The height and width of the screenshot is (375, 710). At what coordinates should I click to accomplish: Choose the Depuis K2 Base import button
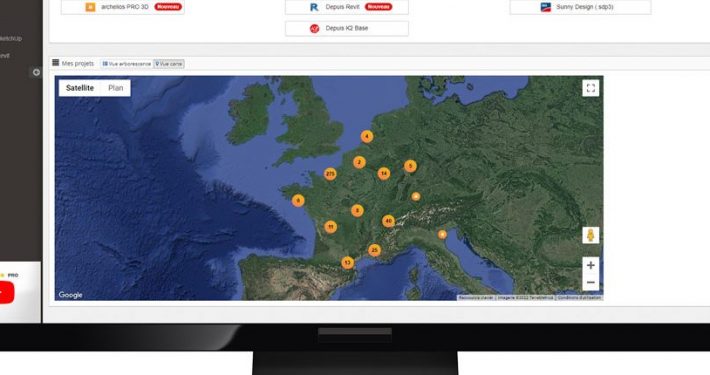tap(347, 28)
